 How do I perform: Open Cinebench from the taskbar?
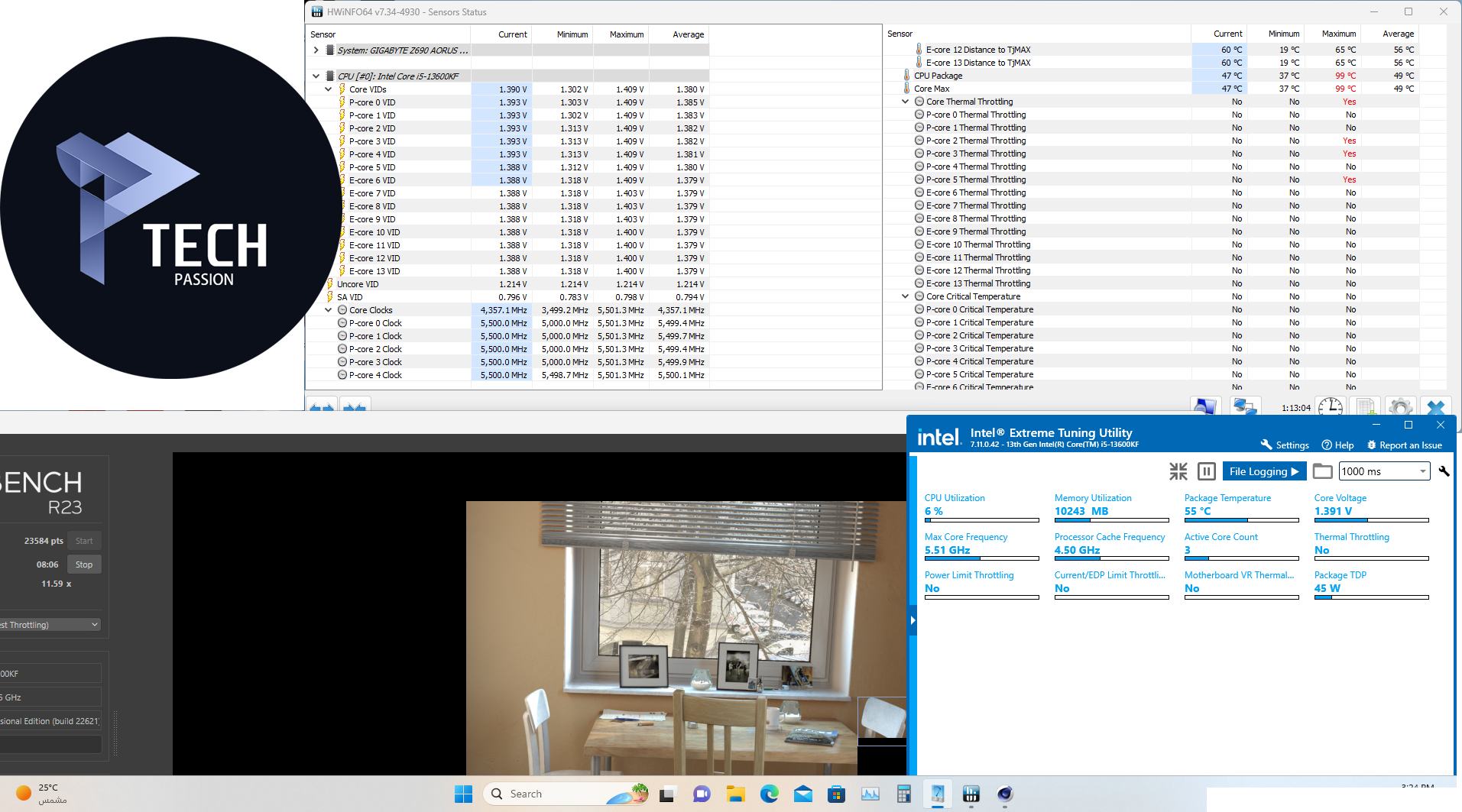(x=1005, y=794)
